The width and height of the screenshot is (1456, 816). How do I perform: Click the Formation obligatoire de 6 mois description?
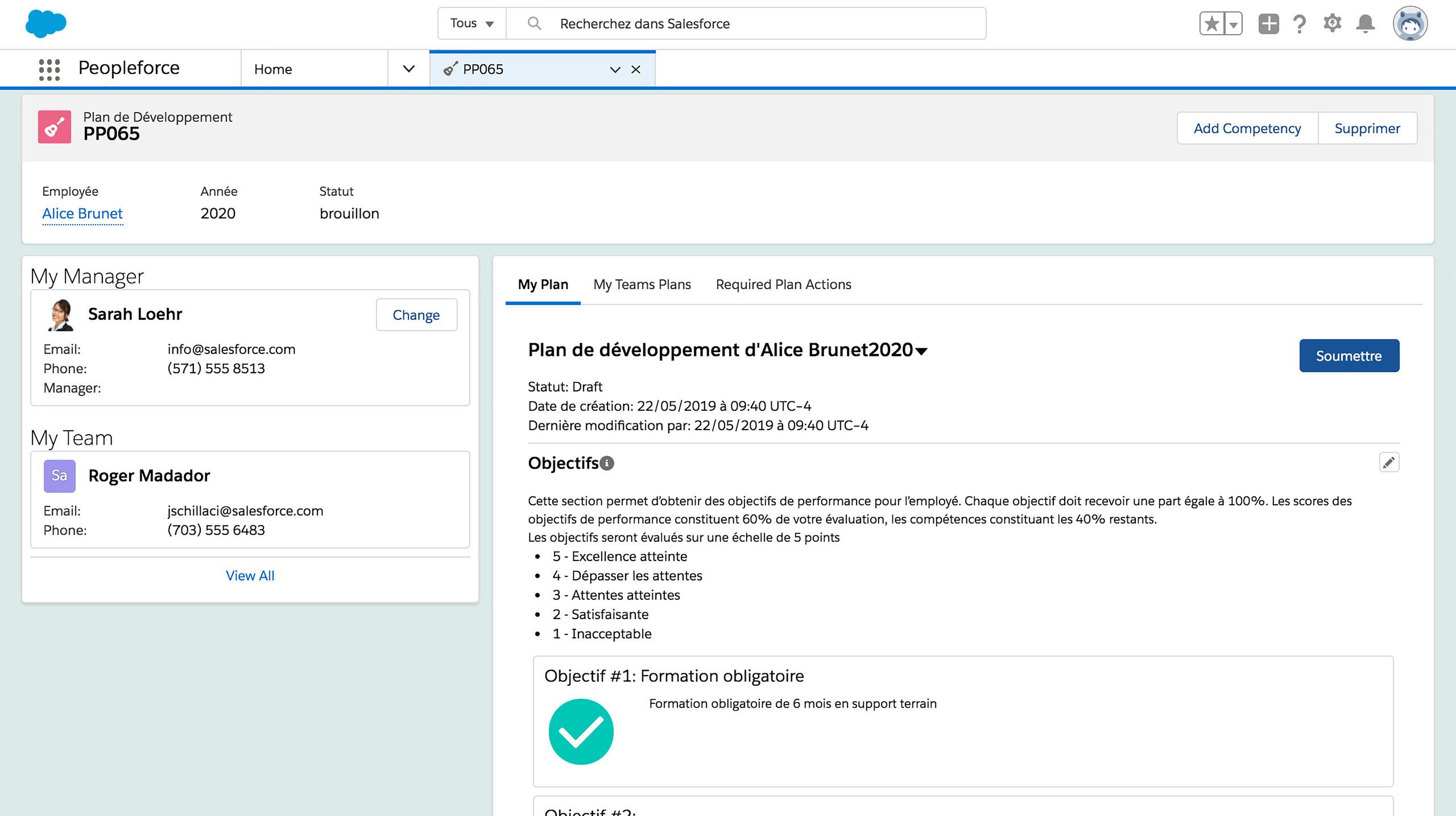pyautogui.click(x=793, y=704)
